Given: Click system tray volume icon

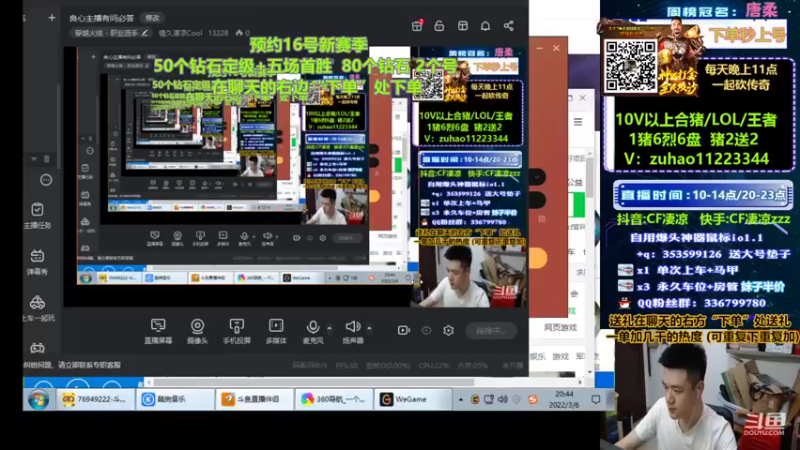Looking at the screenshot, I should click(x=503, y=399).
